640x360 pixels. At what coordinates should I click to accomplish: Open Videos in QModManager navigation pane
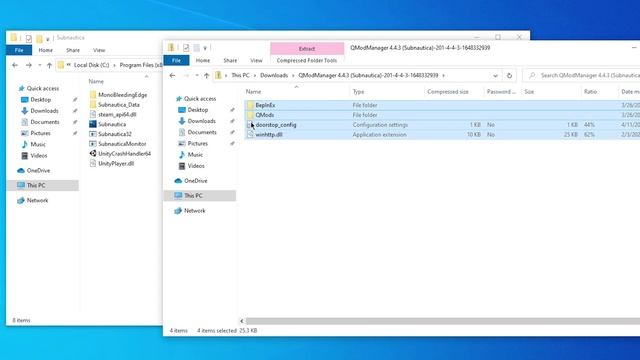(196, 166)
